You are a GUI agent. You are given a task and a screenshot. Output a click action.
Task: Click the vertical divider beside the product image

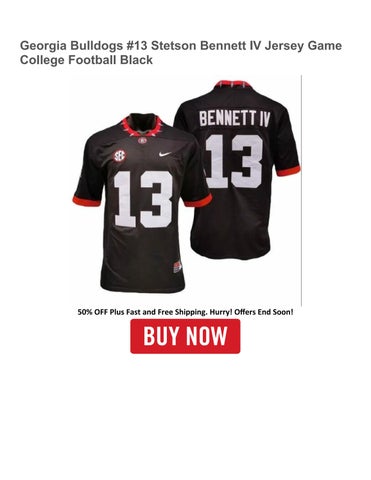coord(301,190)
